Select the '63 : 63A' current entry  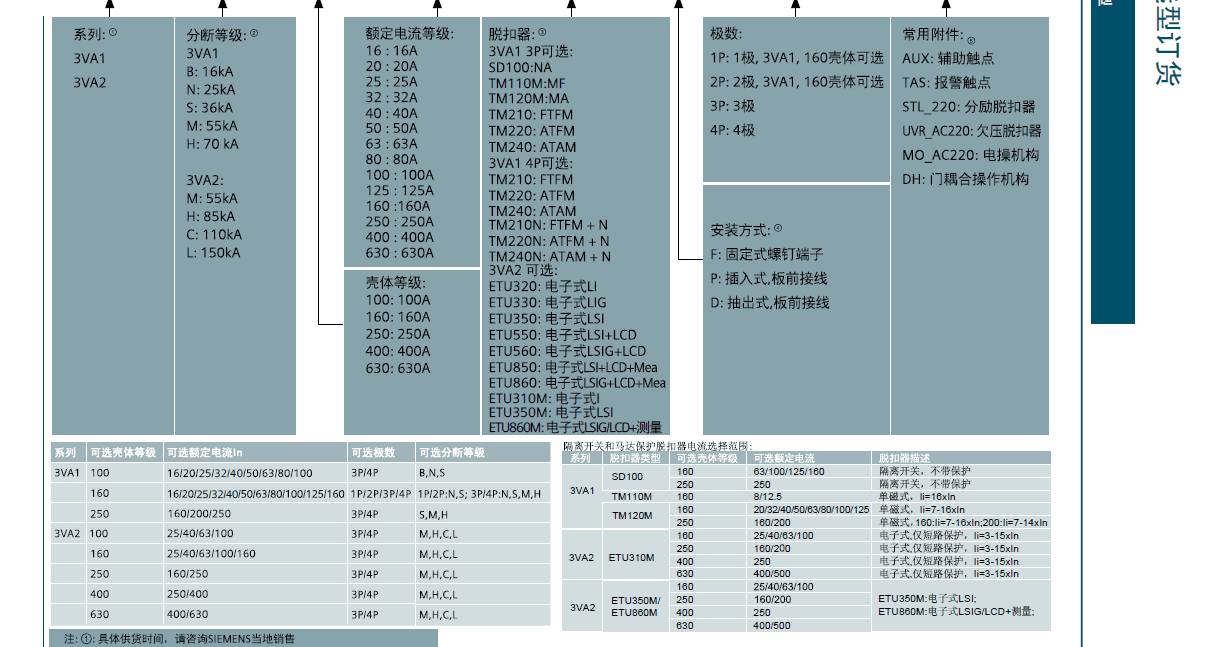click(x=392, y=144)
